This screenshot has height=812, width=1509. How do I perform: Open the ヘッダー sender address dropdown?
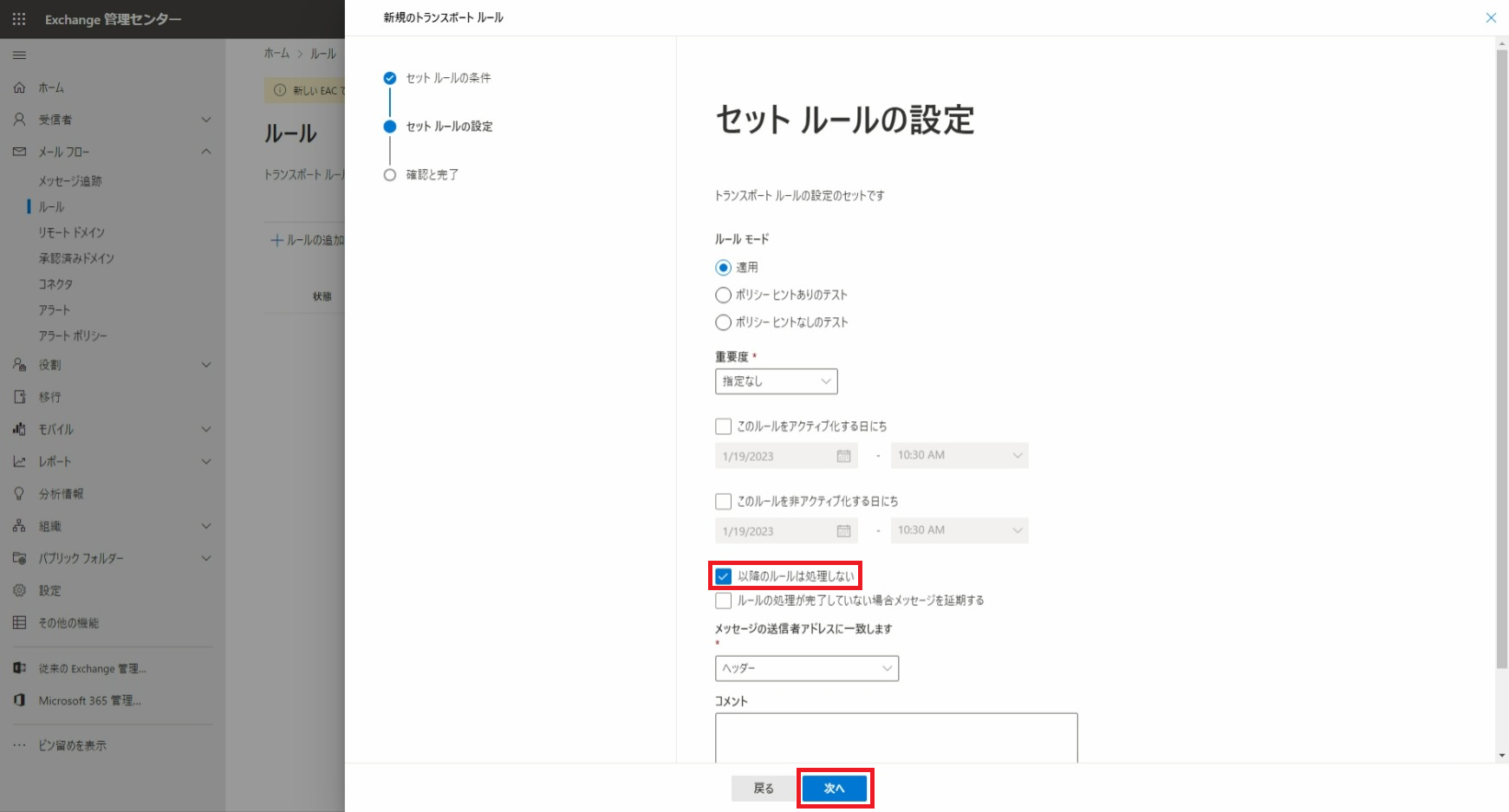point(806,668)
